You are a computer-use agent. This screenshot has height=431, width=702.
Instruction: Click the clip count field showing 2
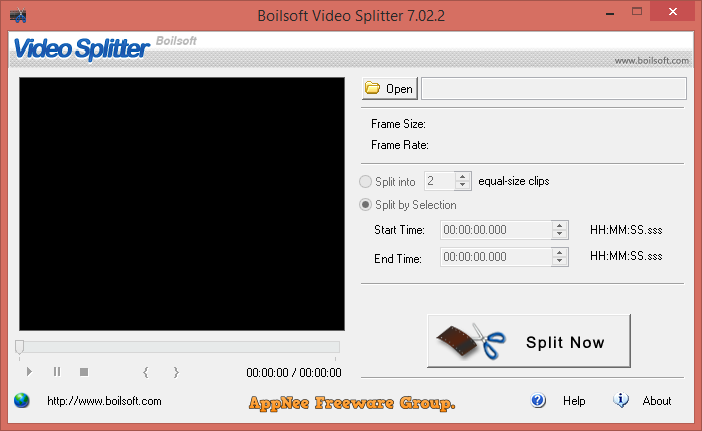pyautogui.click(x=440, y=181)
